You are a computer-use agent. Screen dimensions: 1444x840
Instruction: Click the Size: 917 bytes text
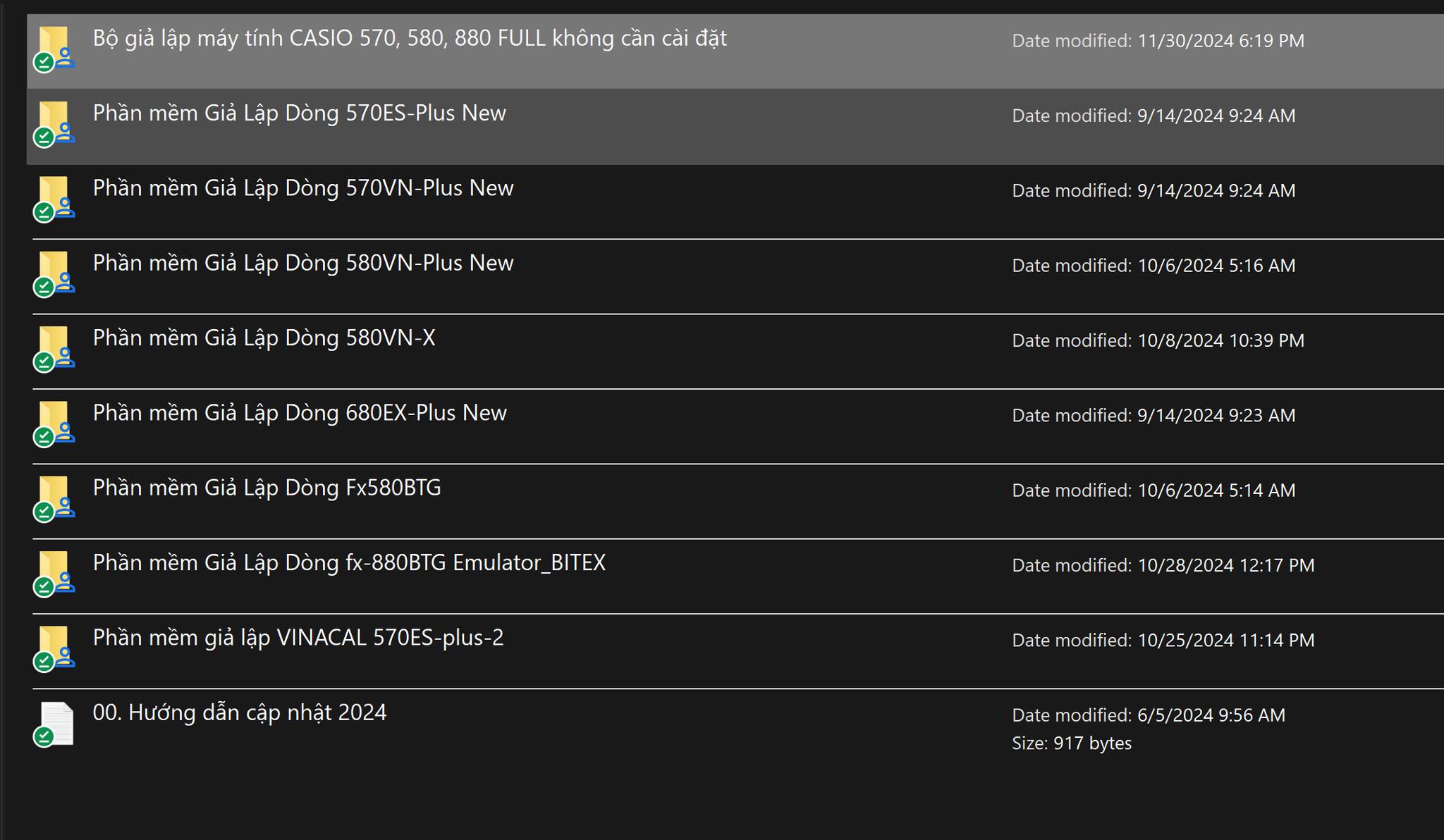[1071, 743]
